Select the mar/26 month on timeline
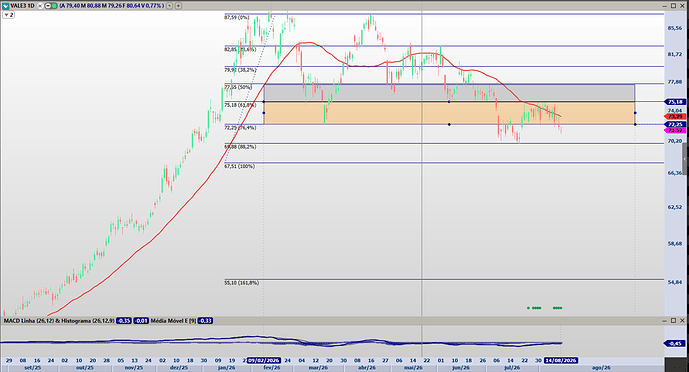 click(x=317, y=368)
